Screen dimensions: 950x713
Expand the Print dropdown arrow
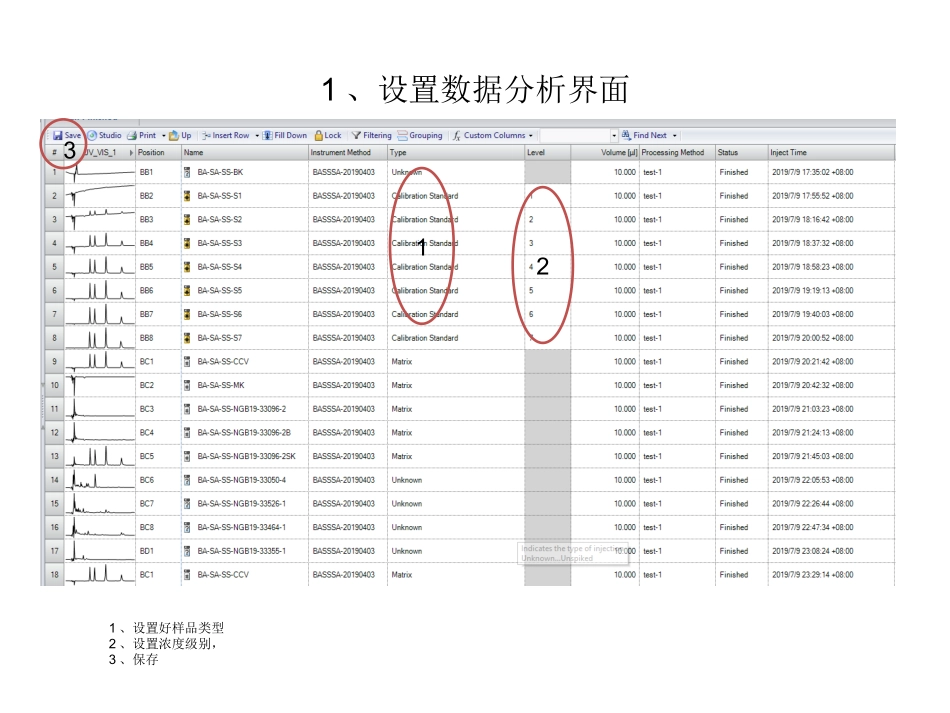(164, 136)
